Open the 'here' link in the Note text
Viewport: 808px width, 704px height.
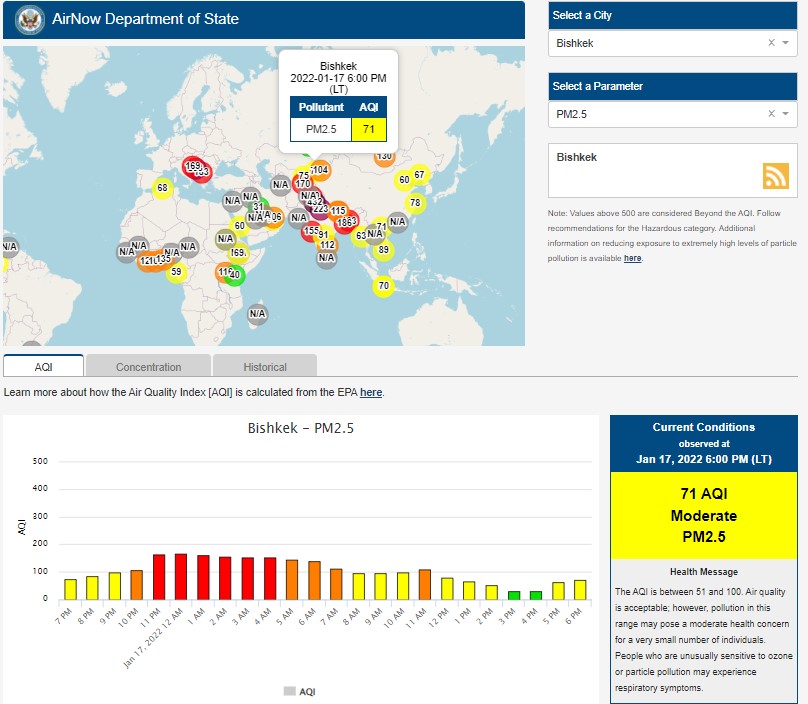[x=633, y=258]
